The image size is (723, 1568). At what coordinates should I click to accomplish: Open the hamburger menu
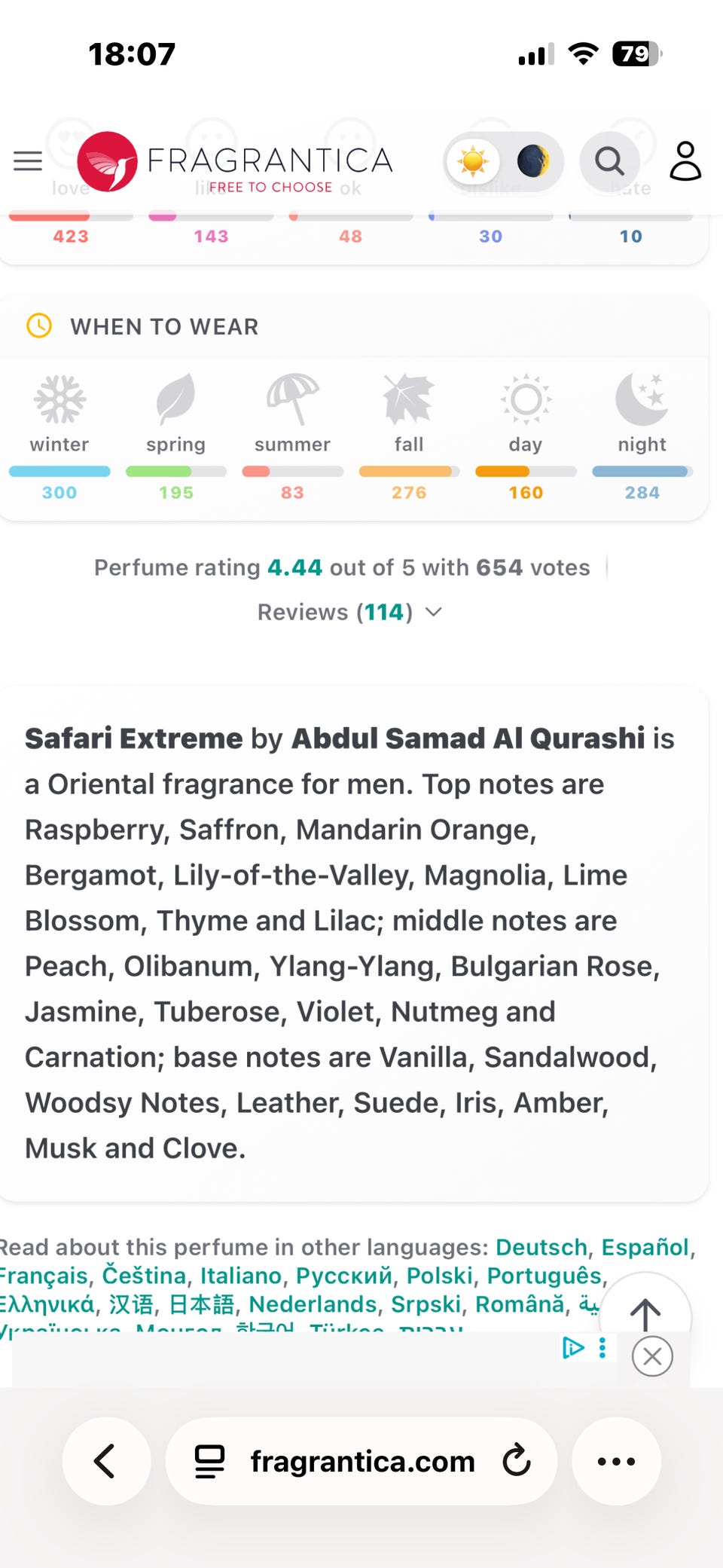pos(28,160)
